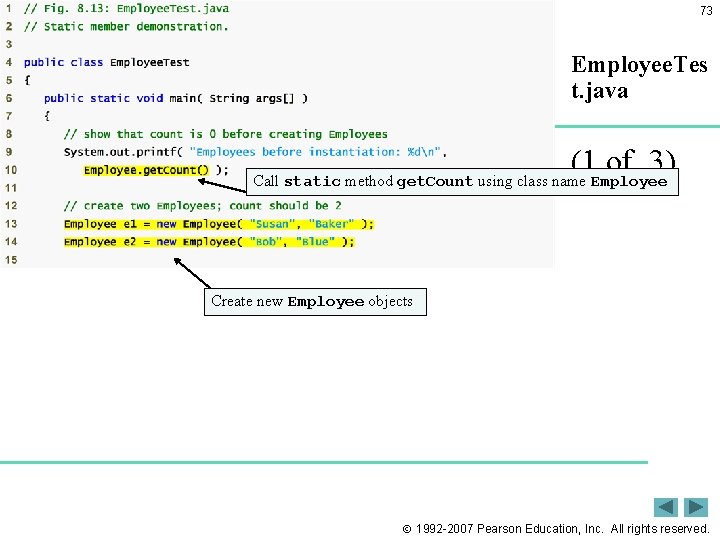Click line number 11 in the code listing

click(x=11, y=188)
